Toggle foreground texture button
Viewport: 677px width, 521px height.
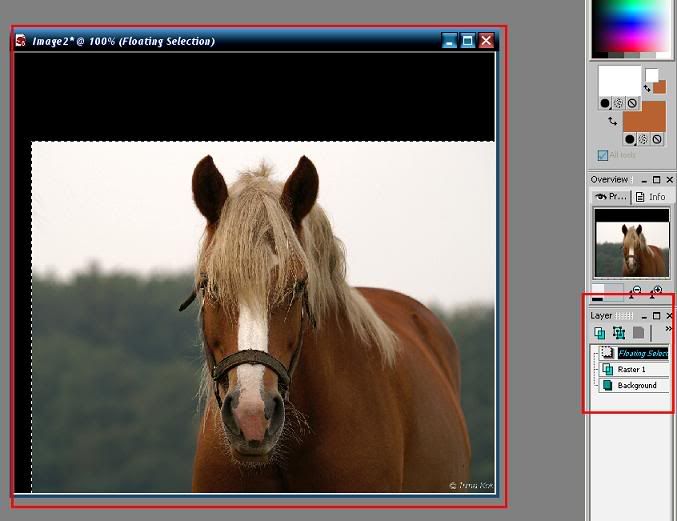click(619, 103)
